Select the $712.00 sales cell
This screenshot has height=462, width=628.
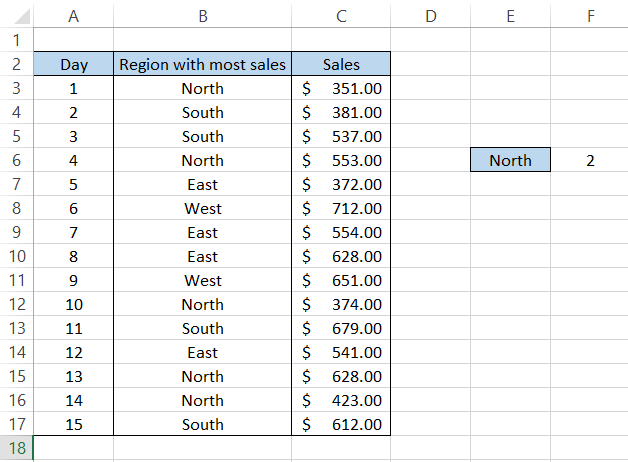(x=342, y=208)
